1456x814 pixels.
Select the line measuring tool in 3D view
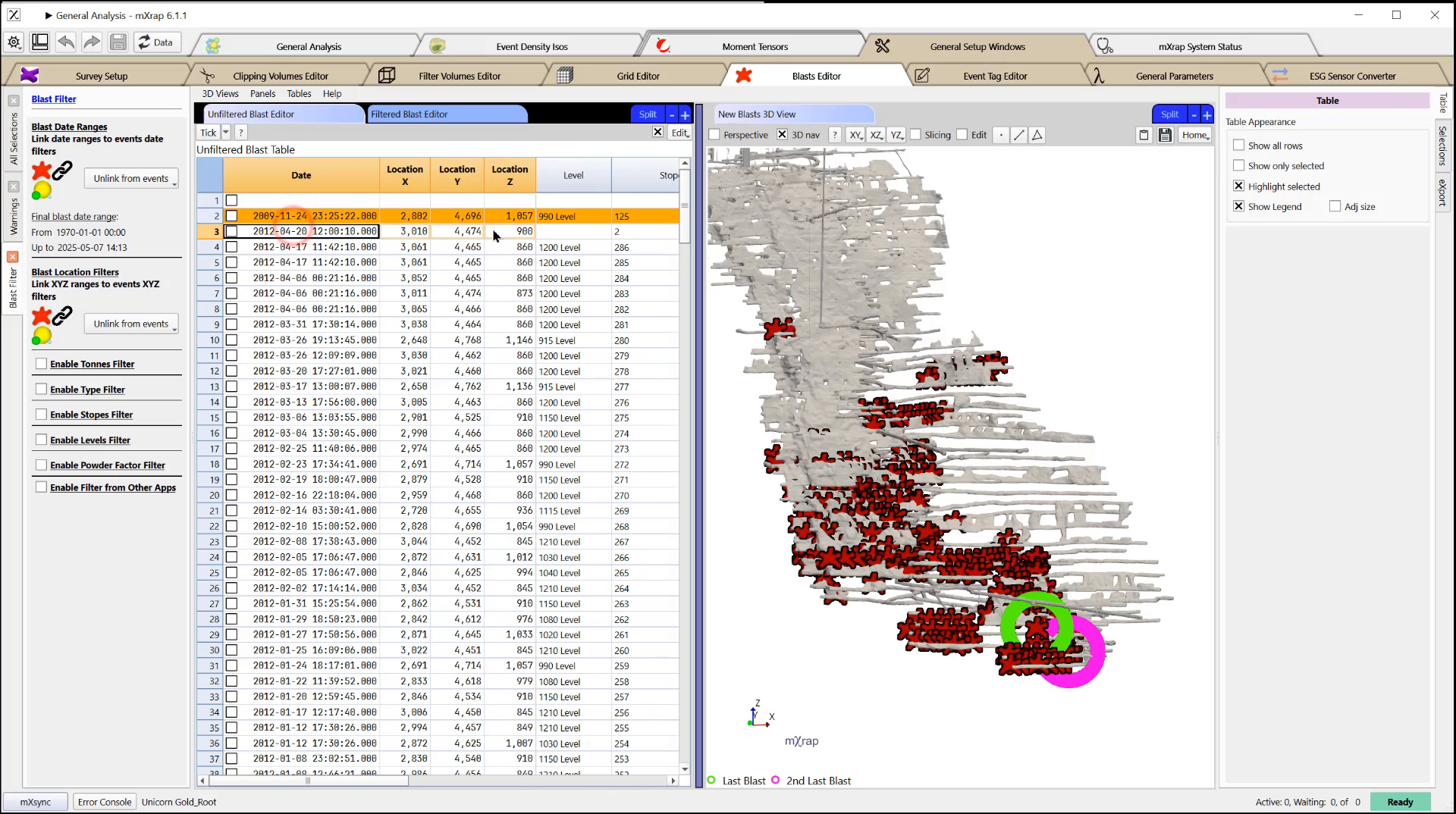1019,135
